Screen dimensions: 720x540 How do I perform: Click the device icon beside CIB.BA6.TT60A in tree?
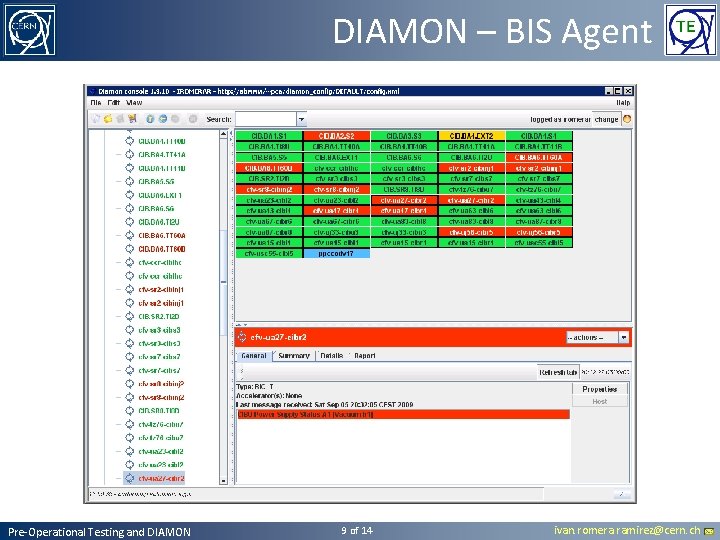(x=129, y=236)
